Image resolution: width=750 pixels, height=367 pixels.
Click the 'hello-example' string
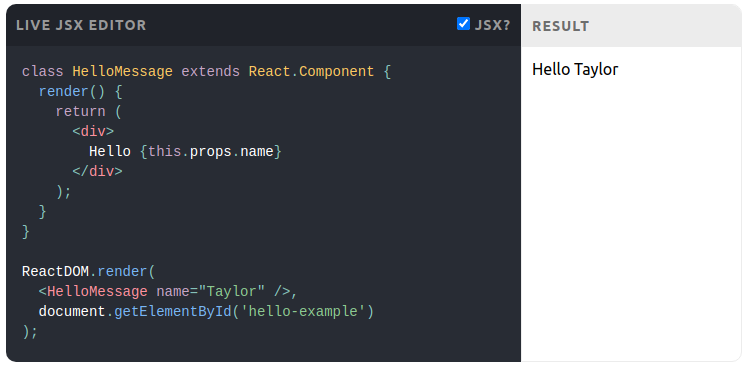[303, 312]
